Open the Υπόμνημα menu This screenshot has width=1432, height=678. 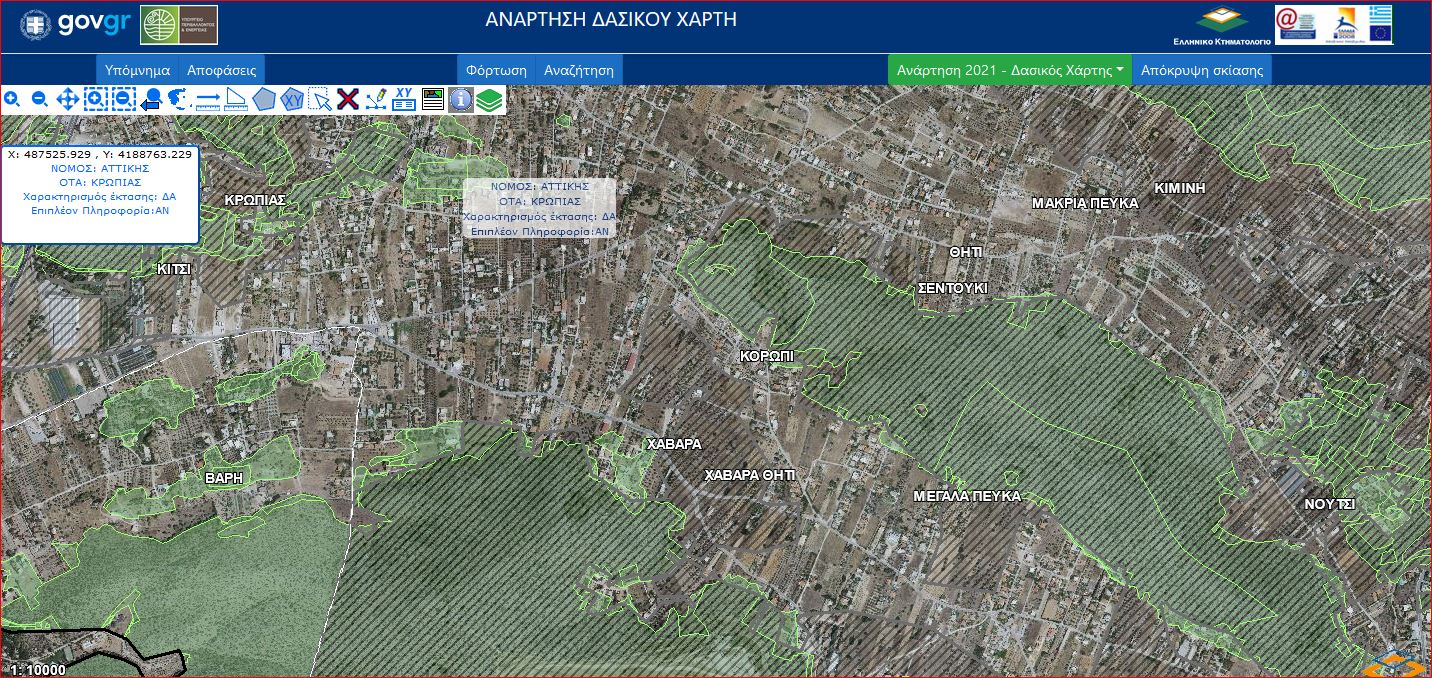139,69
